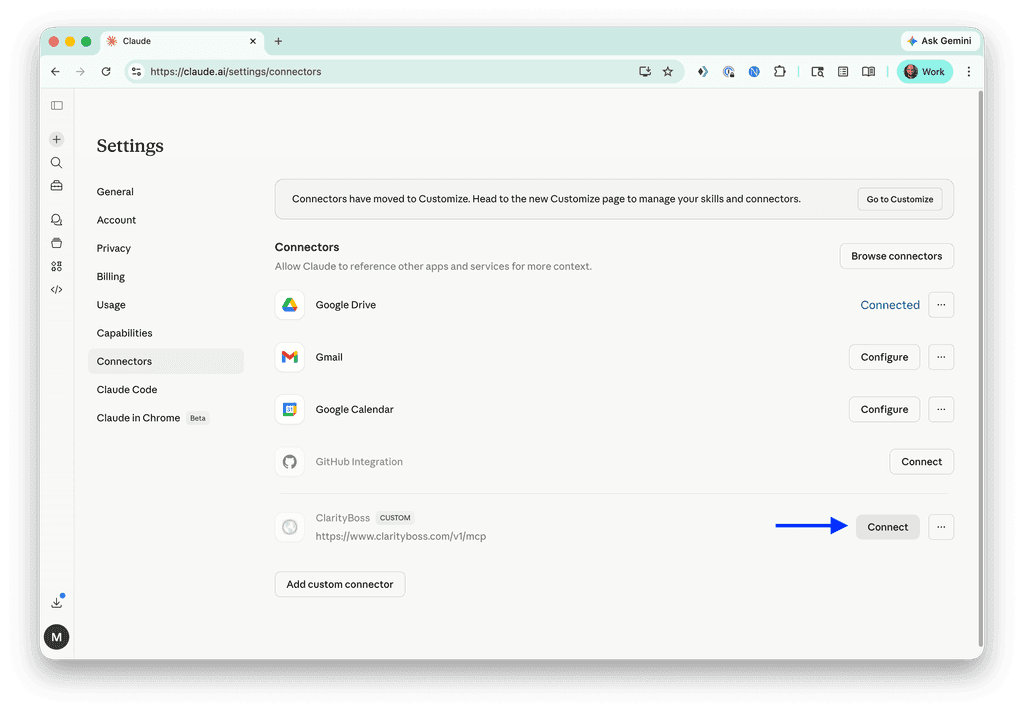Open the code icon in the sidebar
The height and width of the screenshot is (712, 1024).
click(57, 290)
